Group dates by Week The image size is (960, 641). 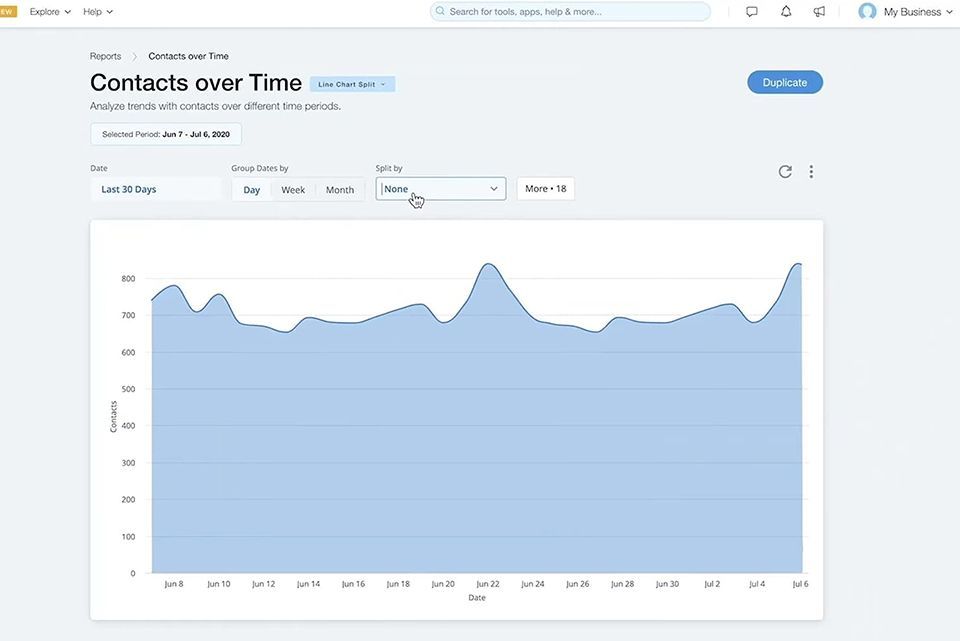(293, 190)
